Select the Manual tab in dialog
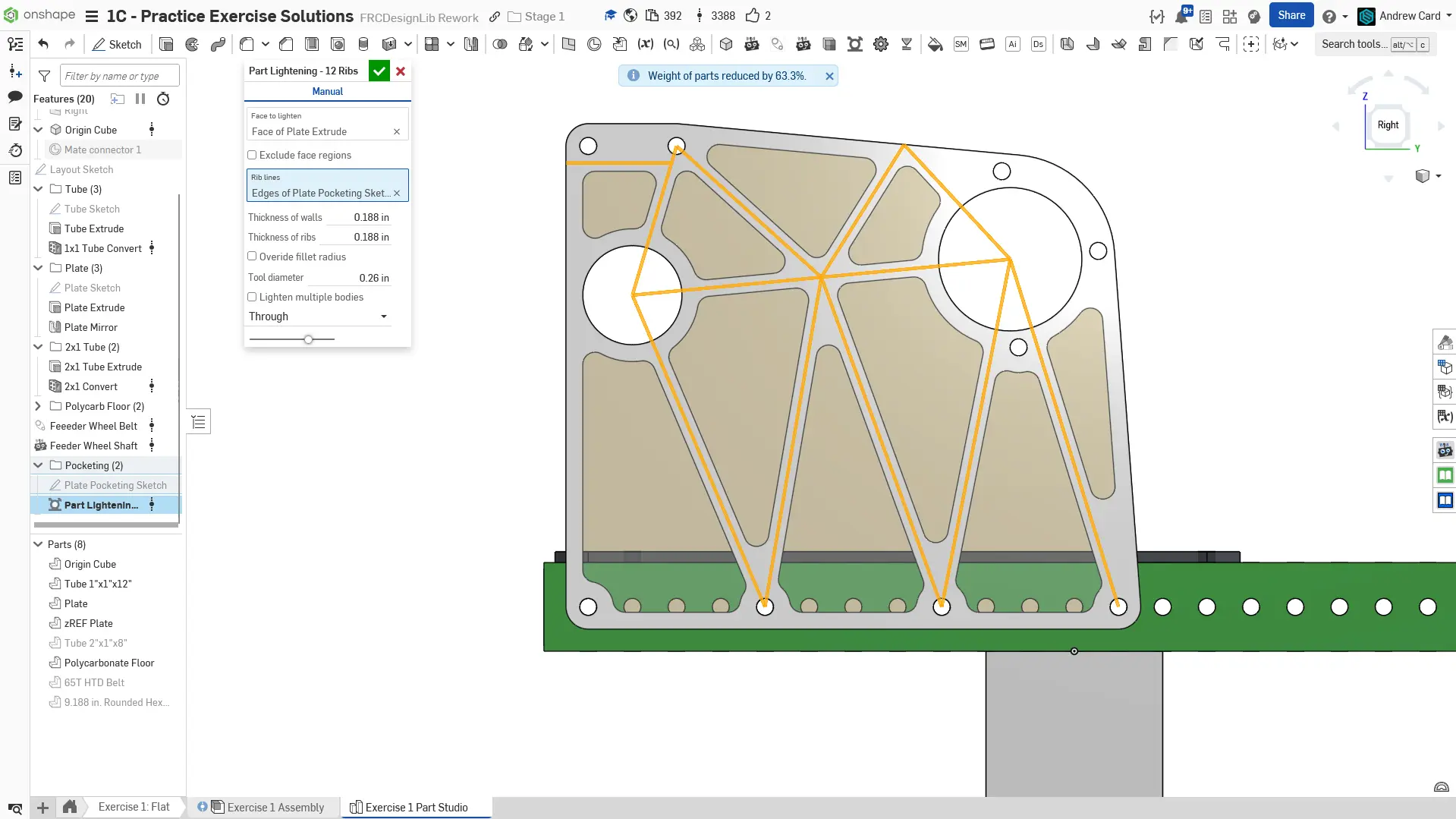This screenshot has width=1456, height=819. pos(327,91)
